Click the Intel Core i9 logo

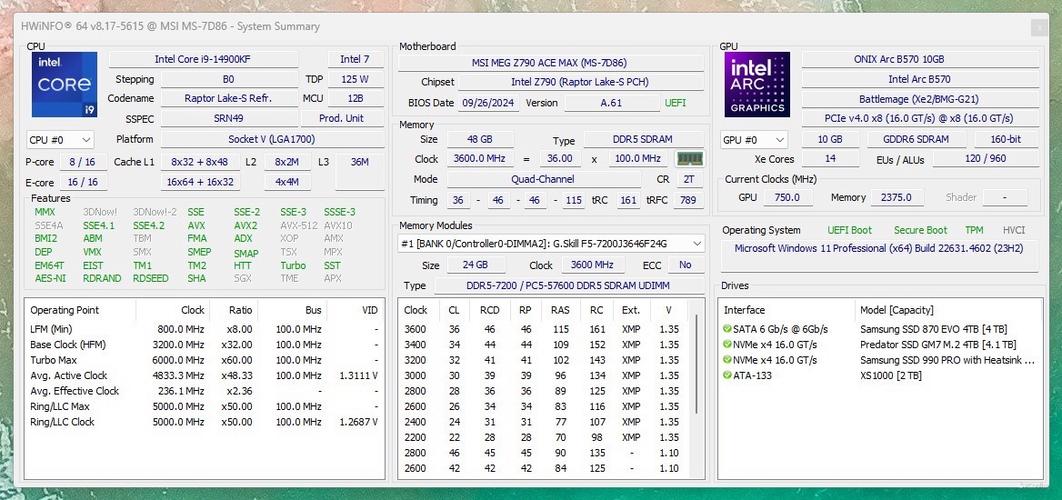(64, 86)
